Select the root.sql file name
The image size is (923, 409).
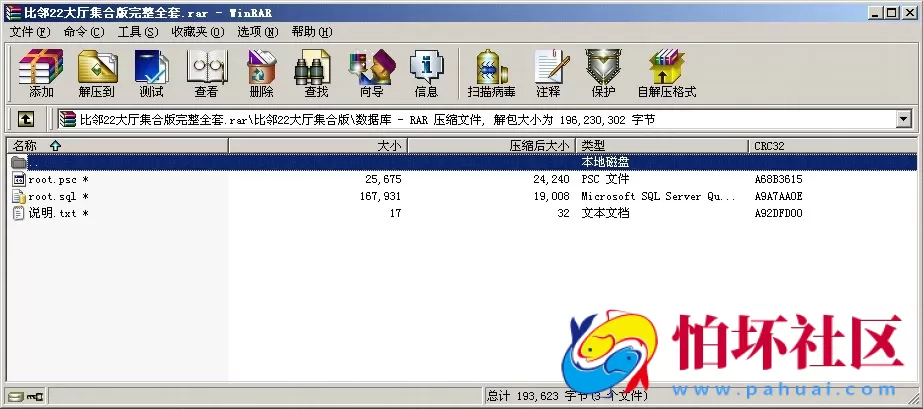(58, 197)
